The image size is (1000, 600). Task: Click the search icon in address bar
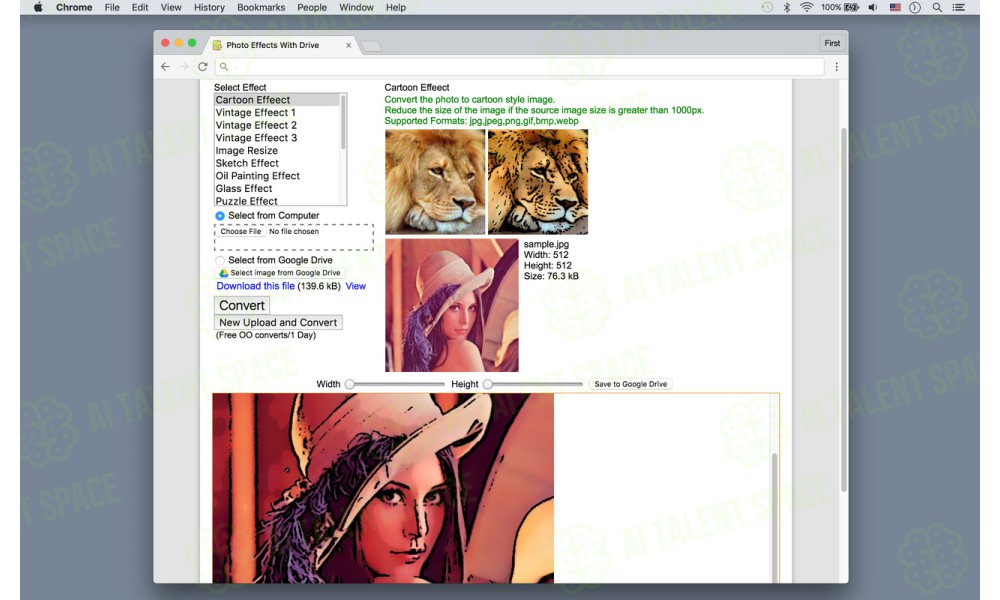[224, 66]
